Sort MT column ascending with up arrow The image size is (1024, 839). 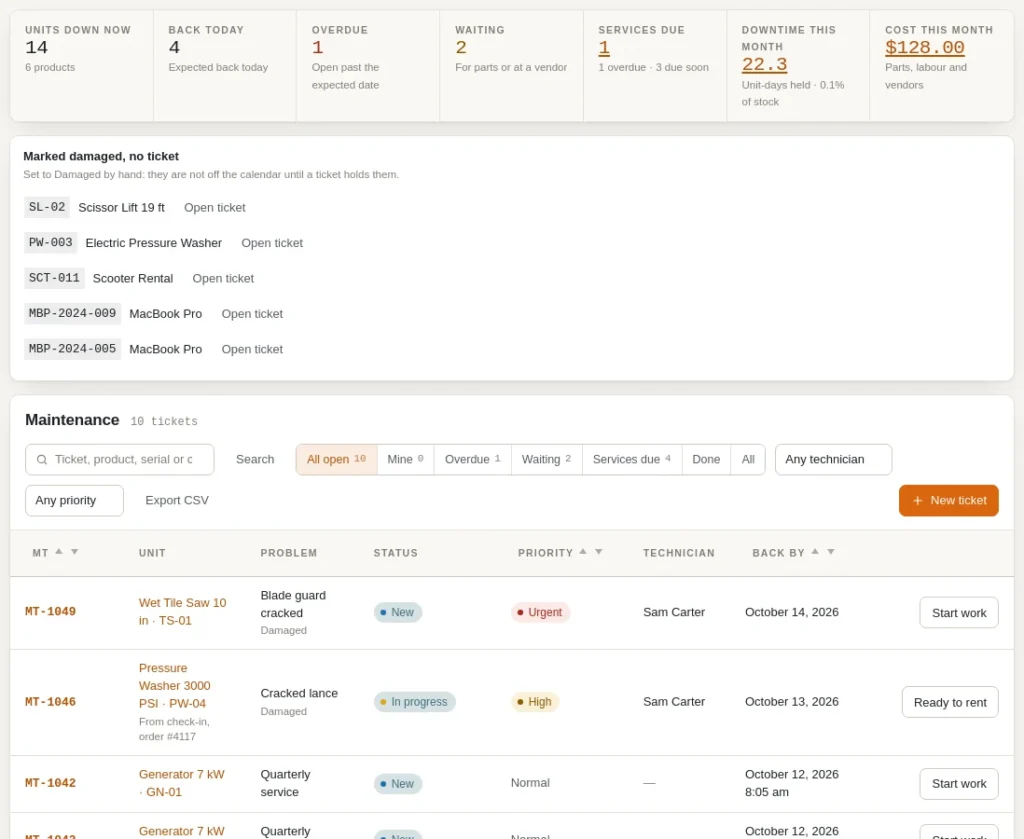tap(59, 552)
